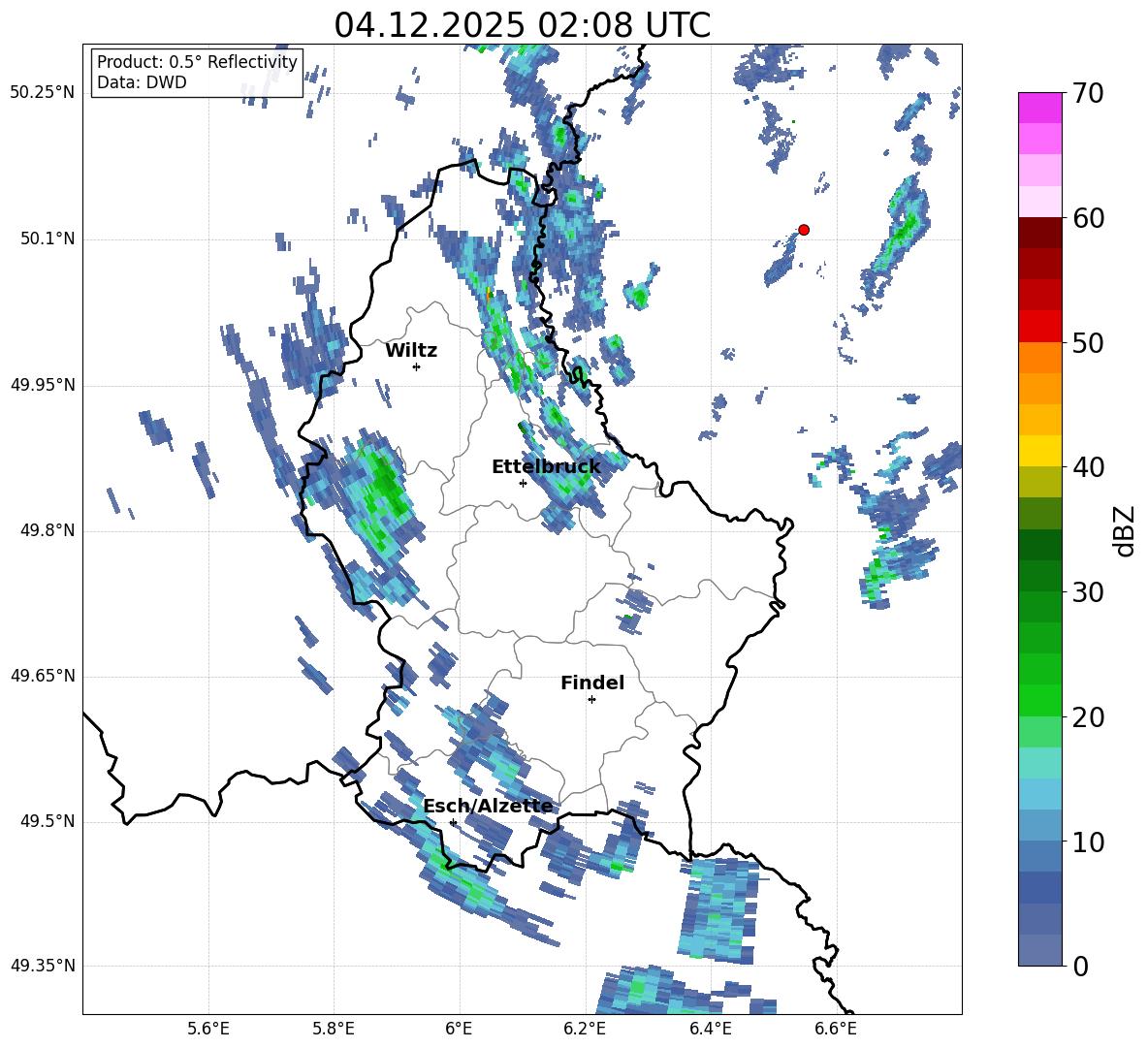The image size is (1148, 1048).
Task: Click the Findel city label
Action: (x=592, y=683)
